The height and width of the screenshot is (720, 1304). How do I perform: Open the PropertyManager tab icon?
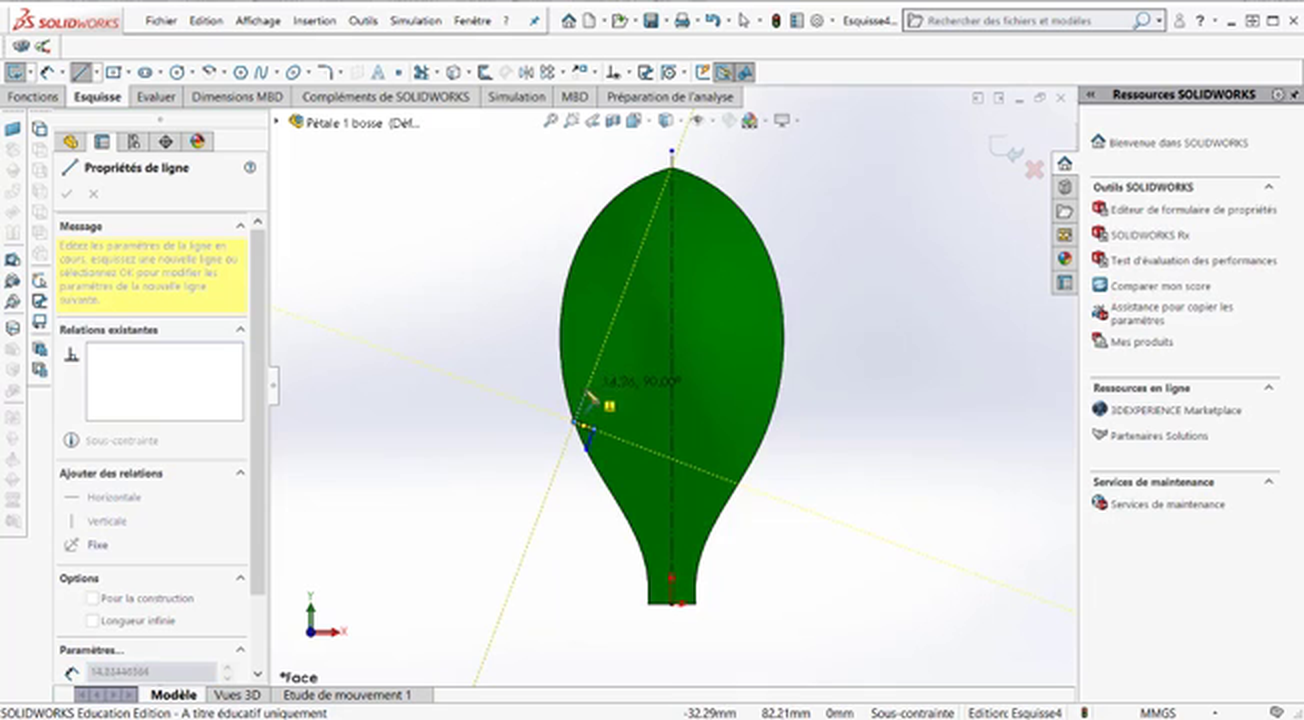(101, 142)
